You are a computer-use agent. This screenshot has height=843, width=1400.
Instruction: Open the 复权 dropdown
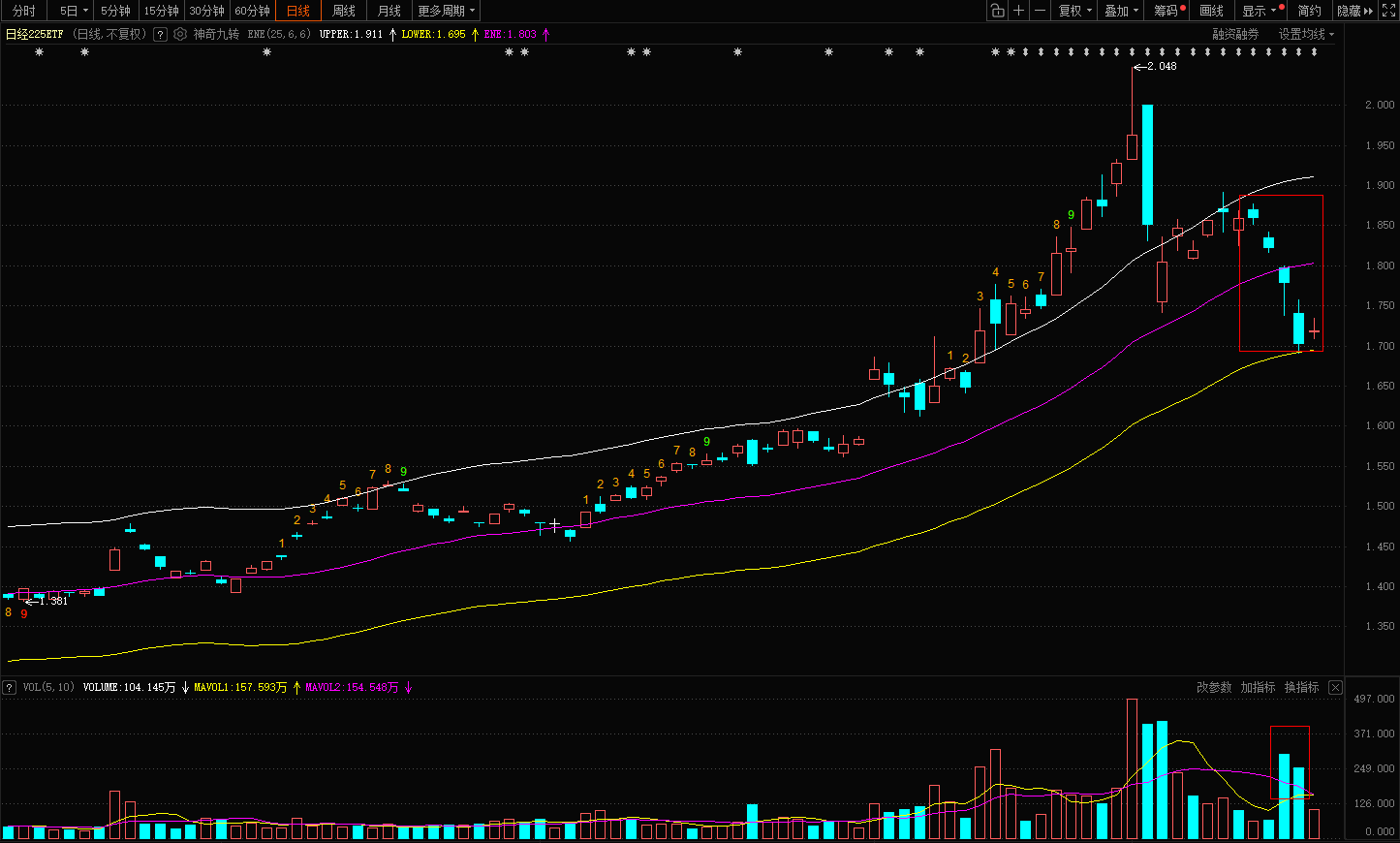1074,11
